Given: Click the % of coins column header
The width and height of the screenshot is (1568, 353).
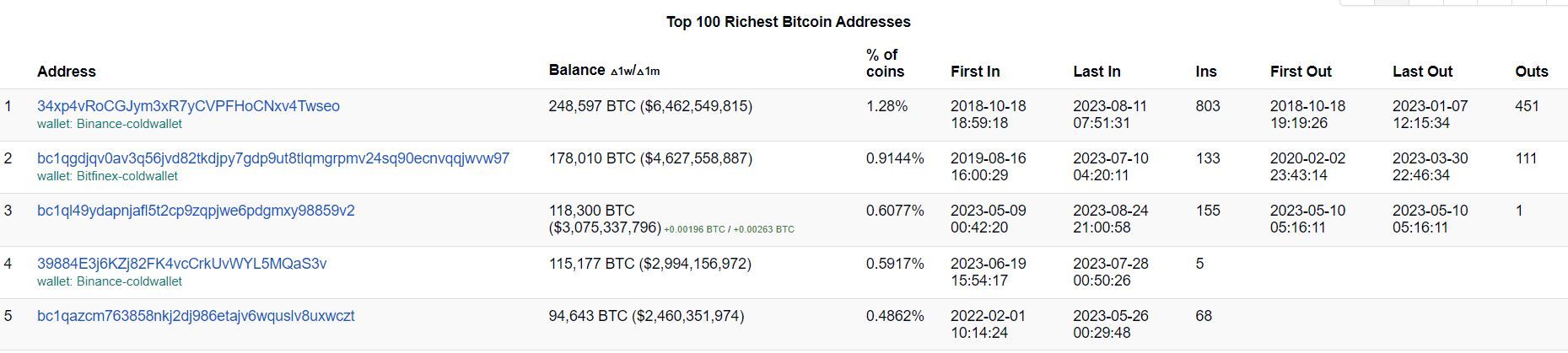Looking at the screenshot, I should 885,63.
